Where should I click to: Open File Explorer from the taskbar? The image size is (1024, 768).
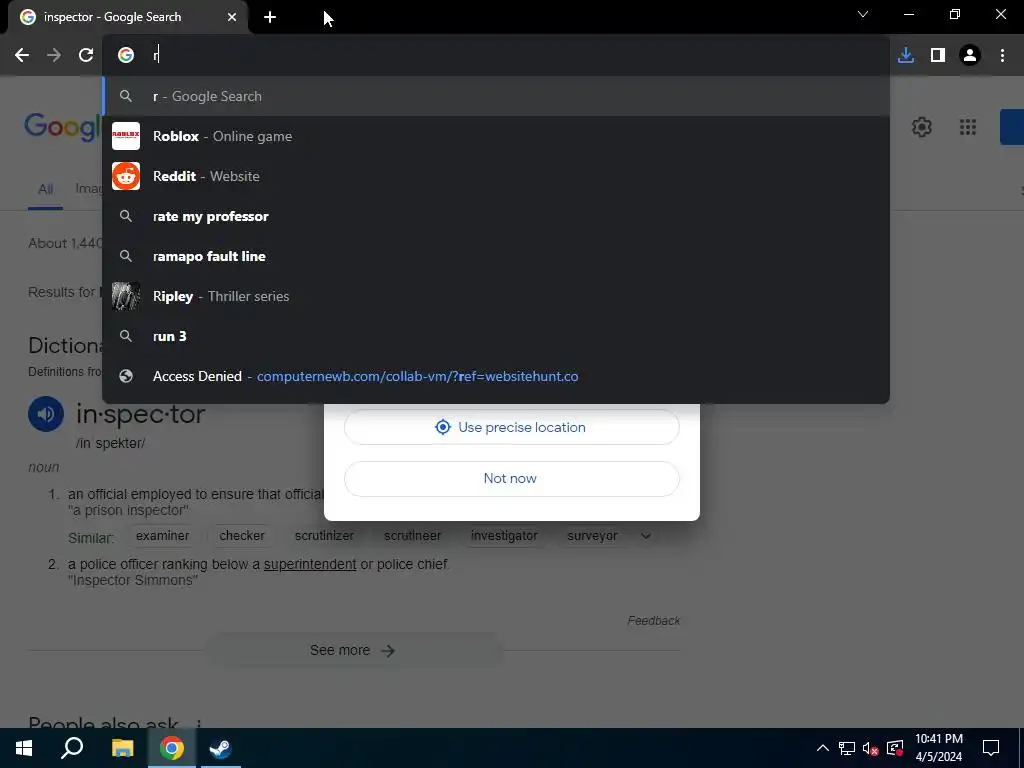[x=122, y=748]
